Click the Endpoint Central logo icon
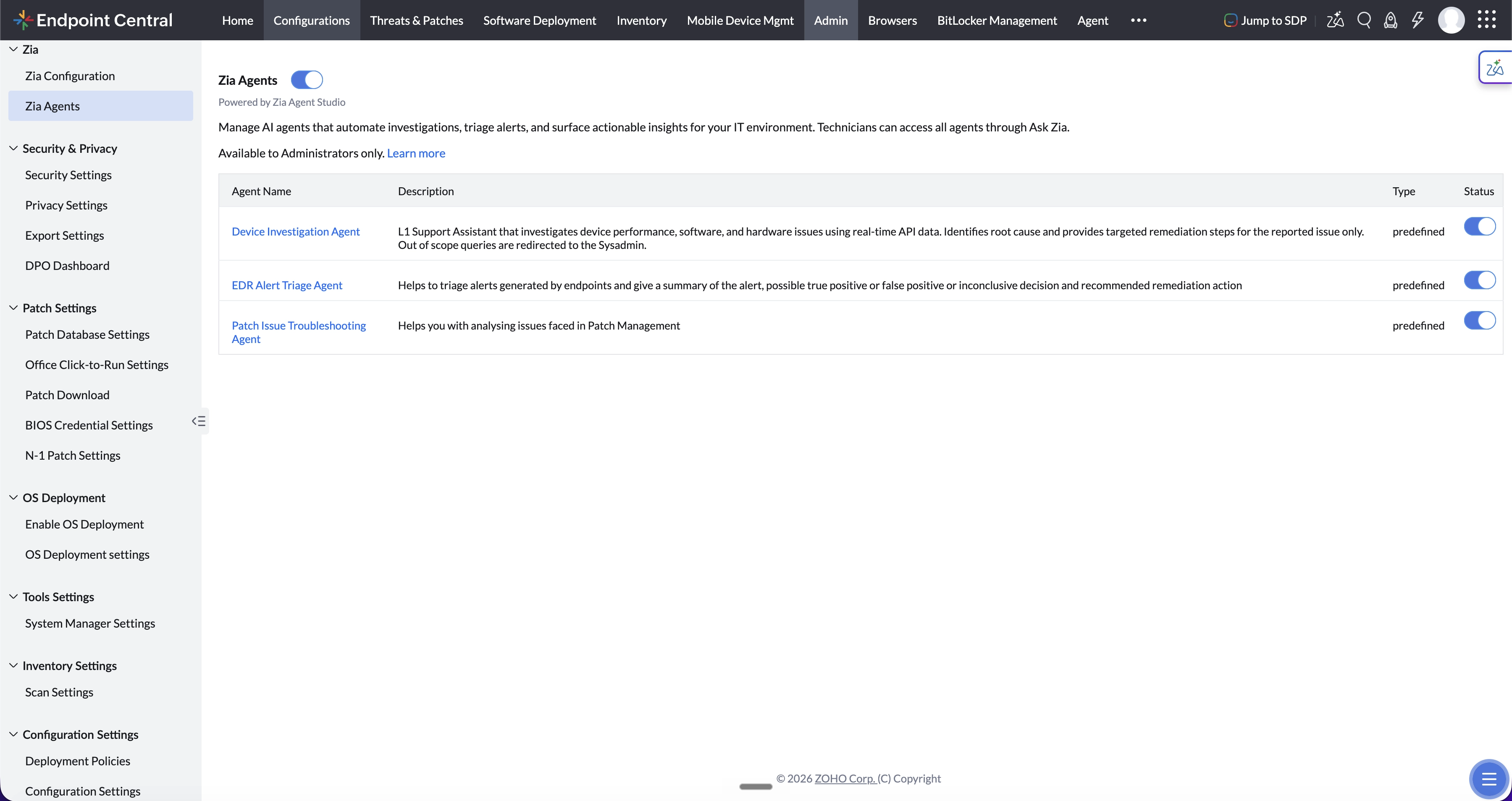This screenshot has height=801, width=1512. tap(23, 20)
